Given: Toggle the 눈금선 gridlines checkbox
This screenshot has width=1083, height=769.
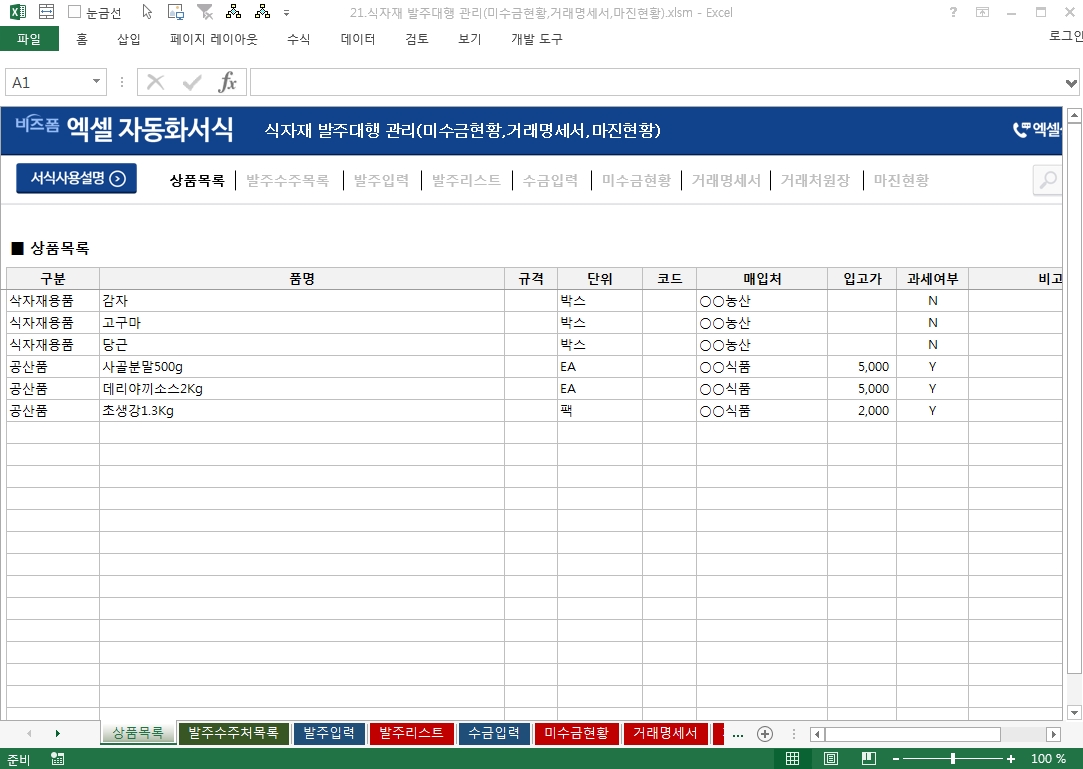Looking at the screenshot, I should (75, 13).
